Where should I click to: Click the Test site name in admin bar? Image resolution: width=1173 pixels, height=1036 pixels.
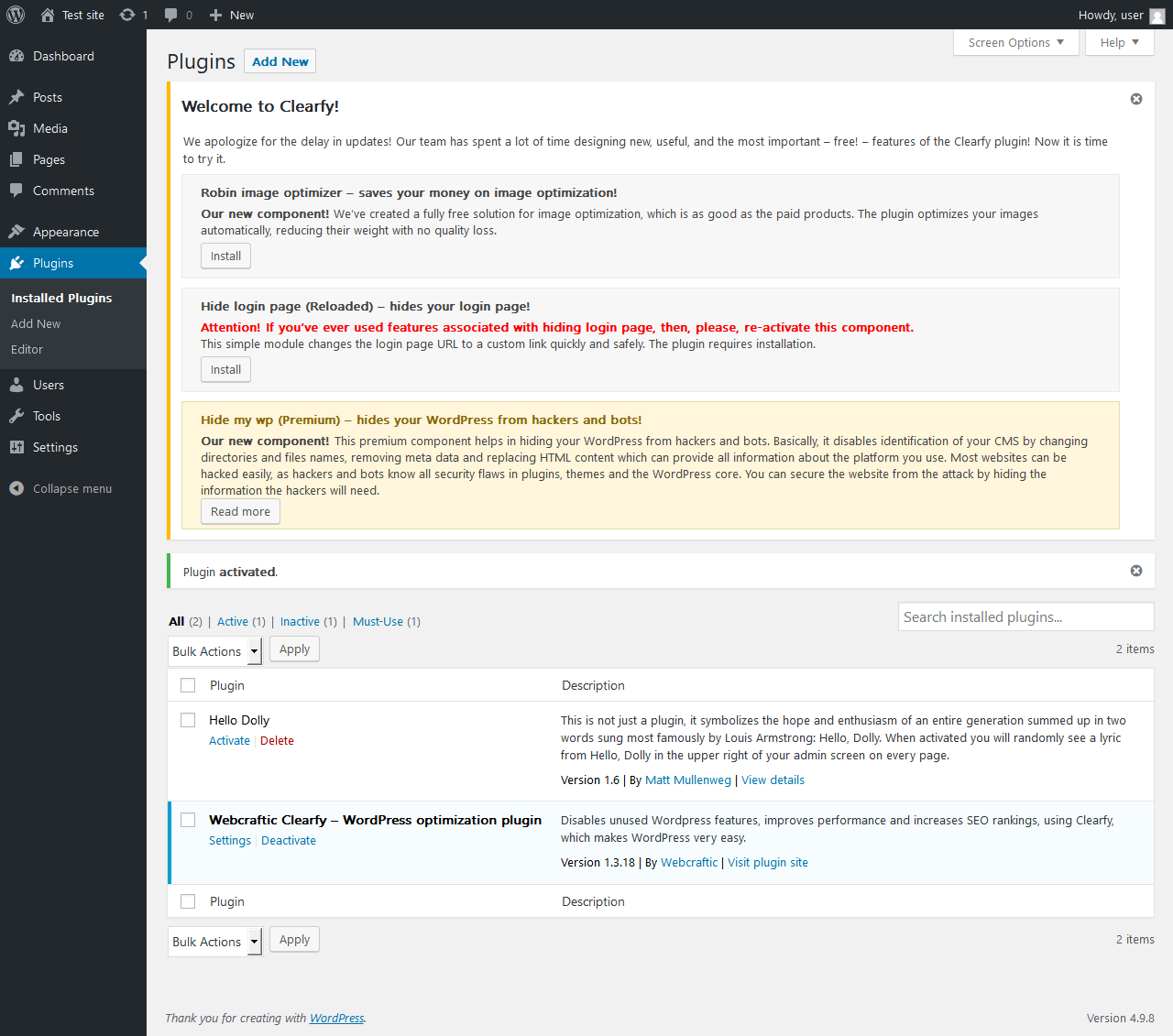pos(83,15)
